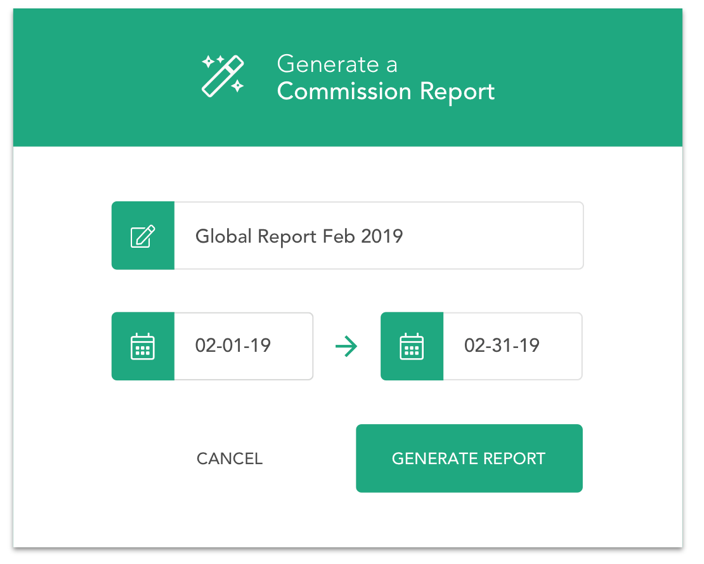Cancel the commission report dialog
This screenshot has width=704, height=564.
(x=229, y=458)
